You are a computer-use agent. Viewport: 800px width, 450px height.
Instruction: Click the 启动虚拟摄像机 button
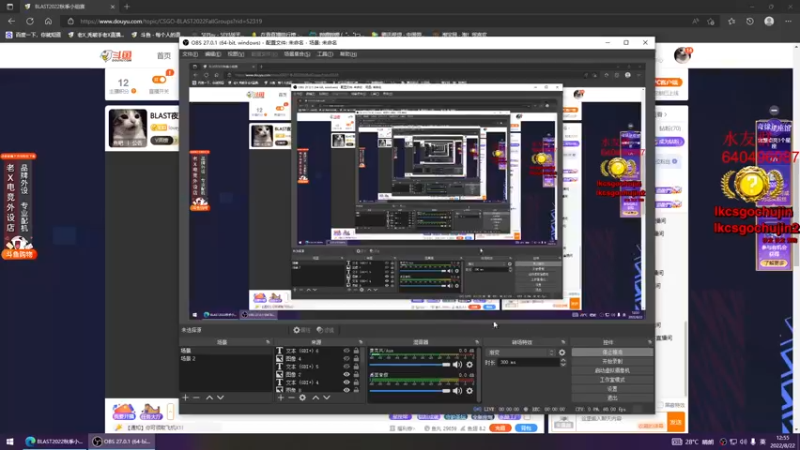click(x=612, y=370)
